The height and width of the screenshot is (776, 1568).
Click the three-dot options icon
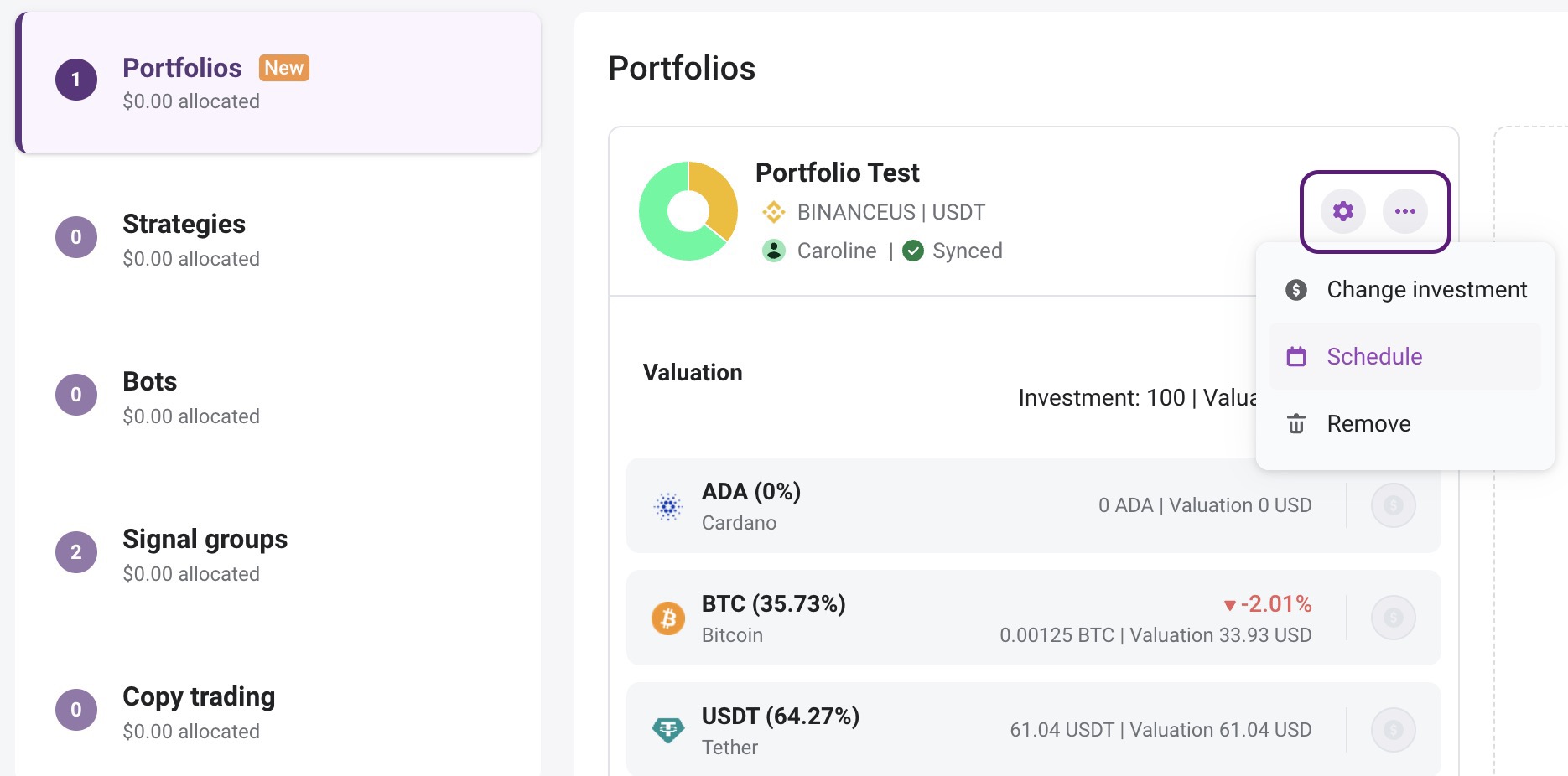[x=1404, y=211]
